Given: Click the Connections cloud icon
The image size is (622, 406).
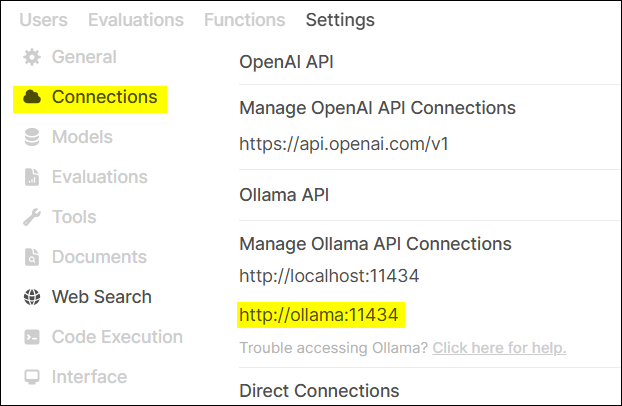Looking at the screenshot, I should tap(31, 98).
